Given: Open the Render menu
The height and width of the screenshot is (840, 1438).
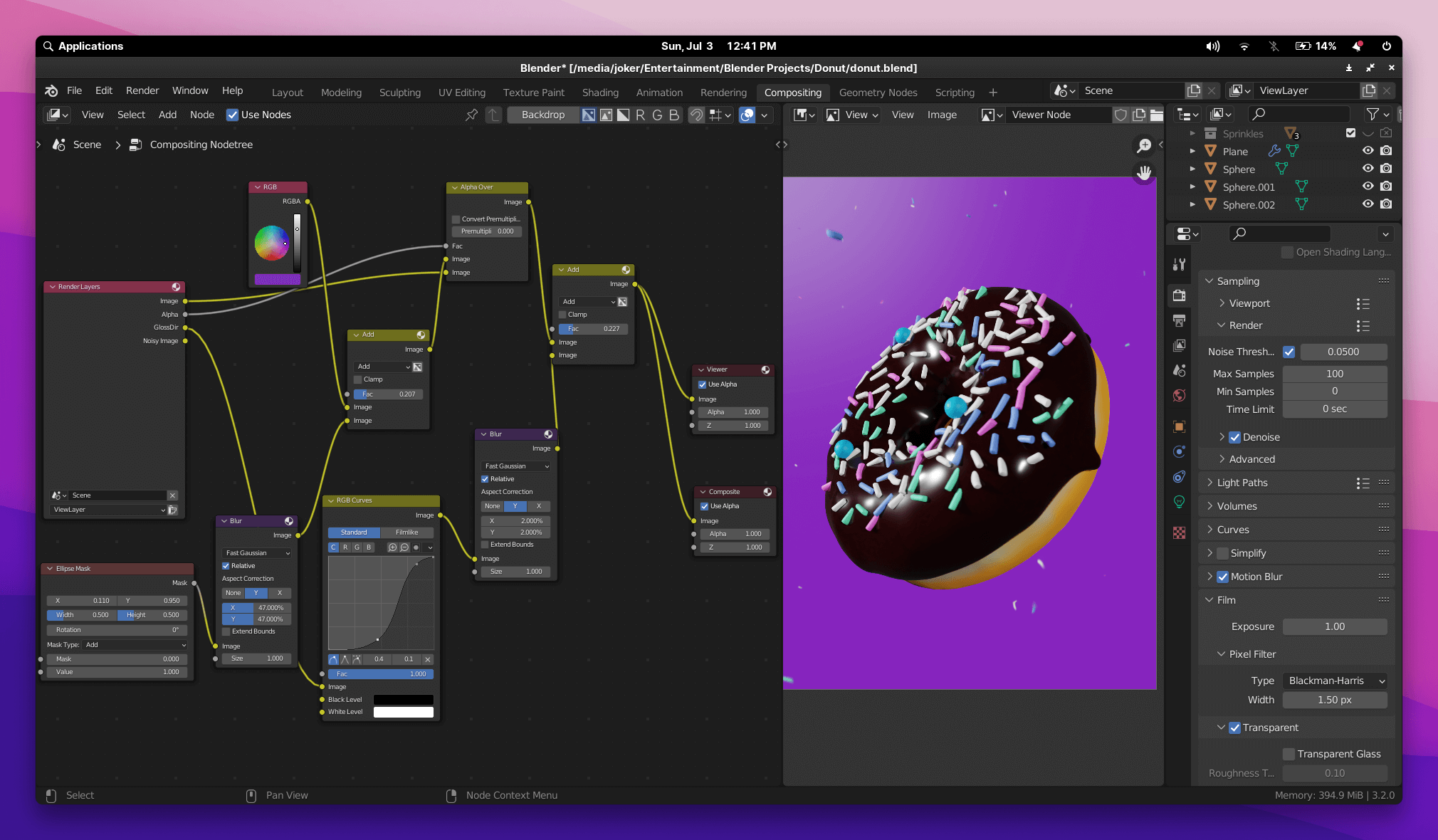Looking at the screenshot, I should pos(142,90).
